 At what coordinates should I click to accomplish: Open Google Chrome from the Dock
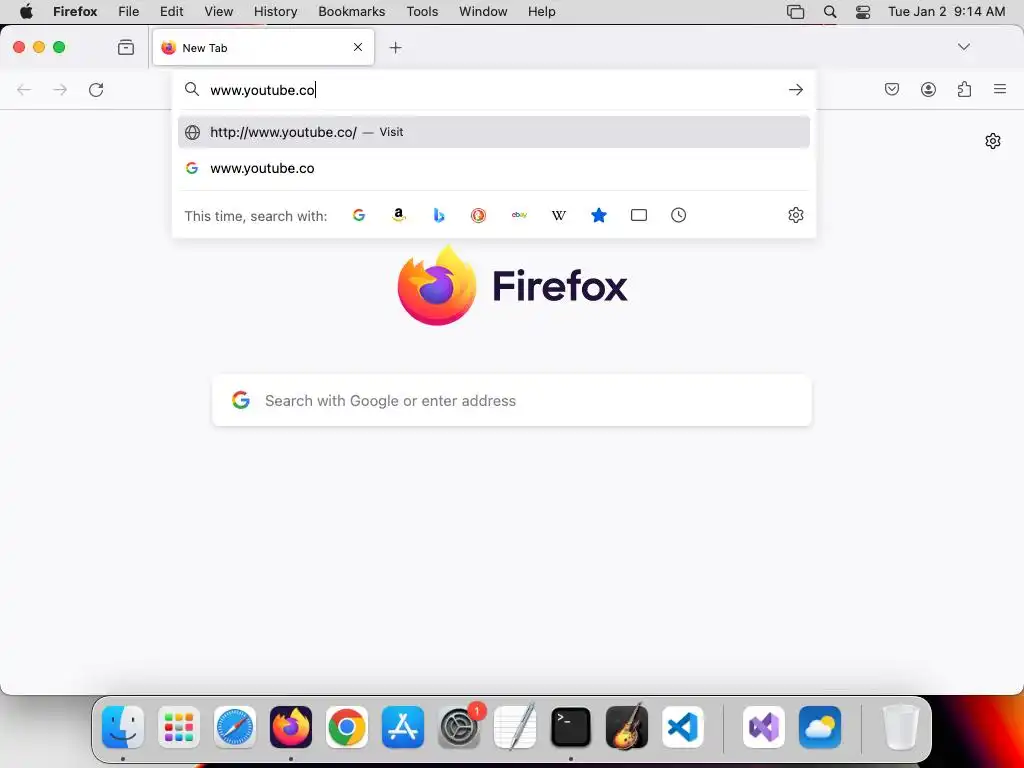[x=347, y=727]
